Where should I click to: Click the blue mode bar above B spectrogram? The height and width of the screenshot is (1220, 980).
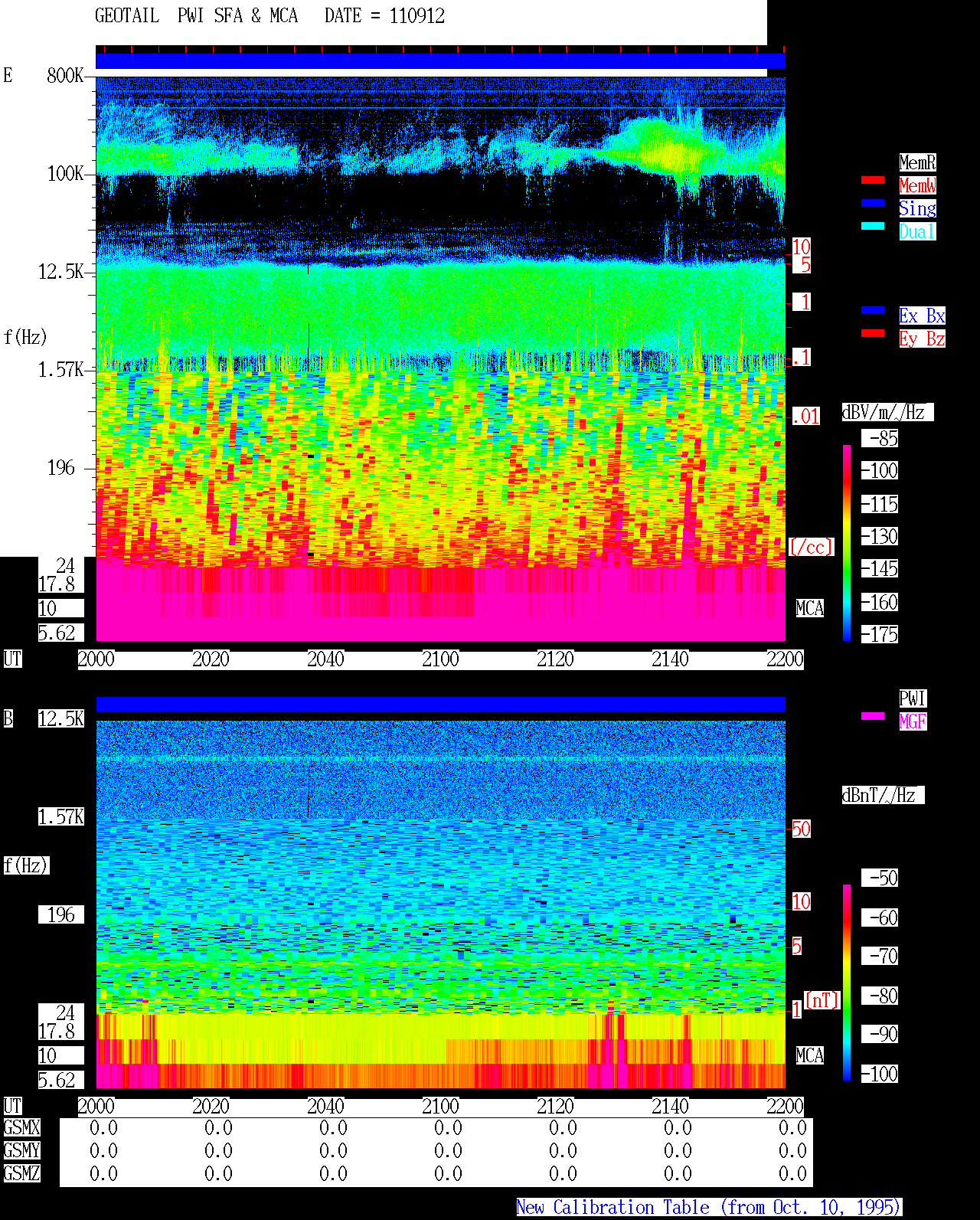point(440,704)
